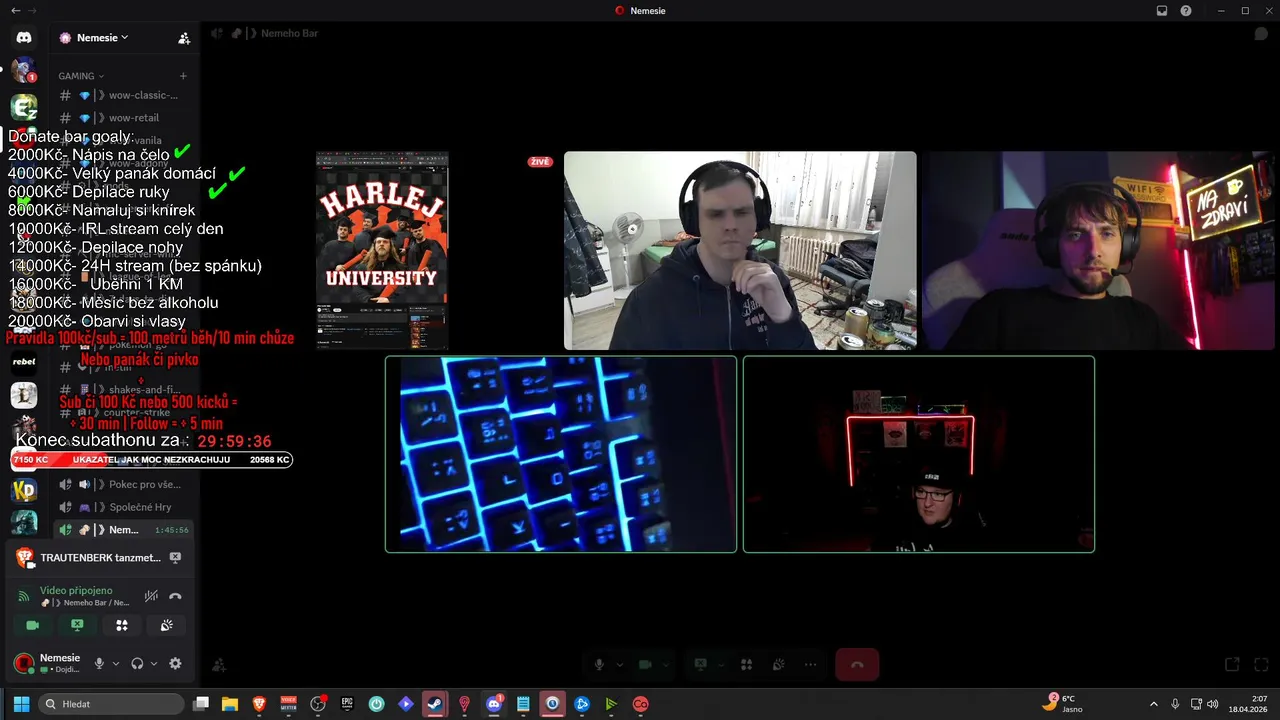Screen dimensions: 1280x720
Task: Open OBS Studio from taskbar
Action: click(x=318, y=704)
